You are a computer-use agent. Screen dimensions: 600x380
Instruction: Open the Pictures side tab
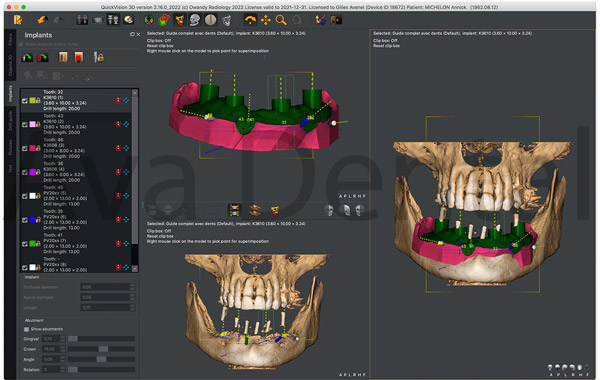(10, 147)
